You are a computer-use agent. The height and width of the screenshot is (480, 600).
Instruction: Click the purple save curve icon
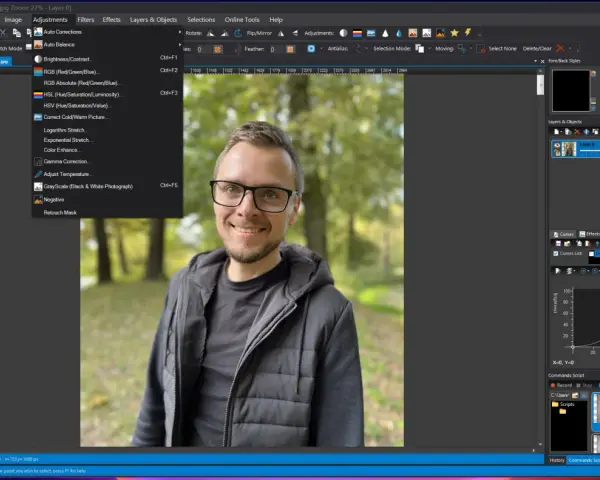click(x=558, y=244)
